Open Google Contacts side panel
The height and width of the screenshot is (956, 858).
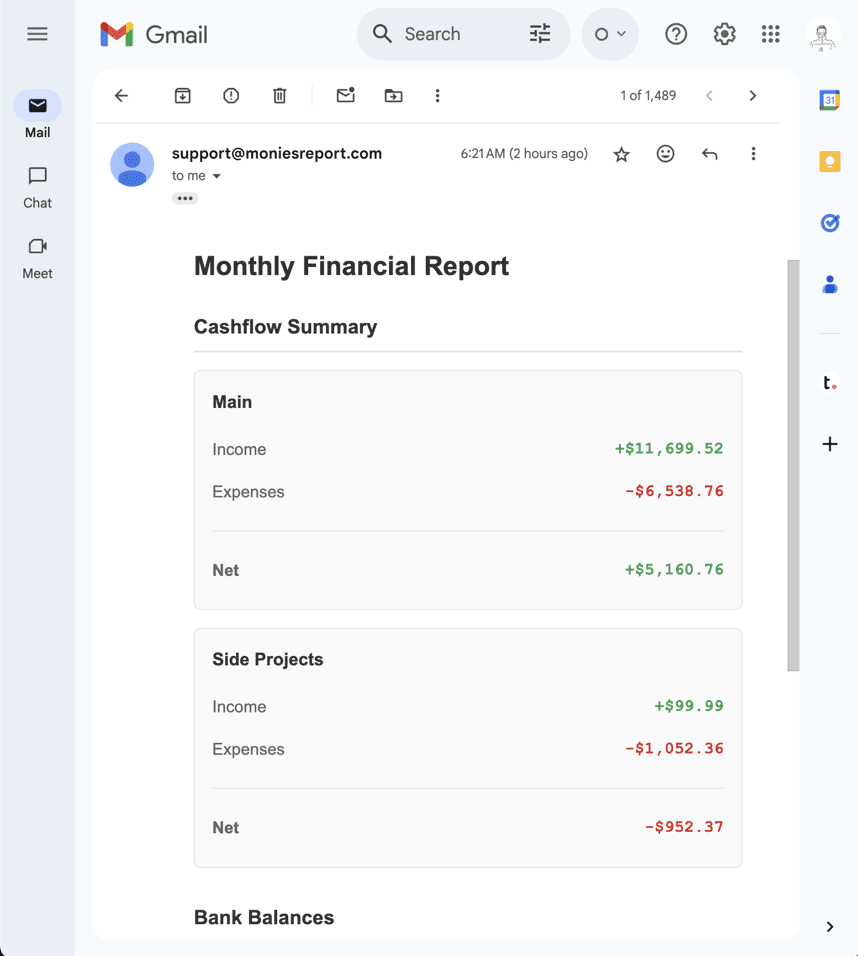click(x=829, y=285)
